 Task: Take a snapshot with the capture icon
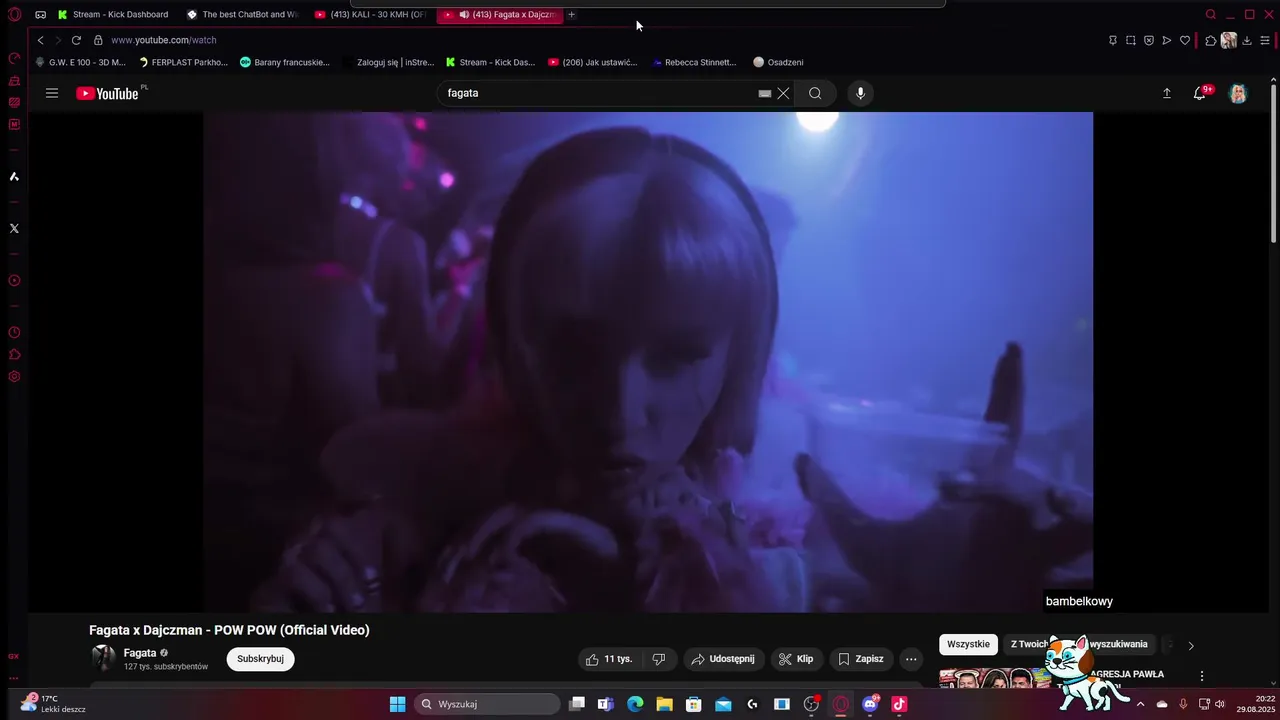1131,40
